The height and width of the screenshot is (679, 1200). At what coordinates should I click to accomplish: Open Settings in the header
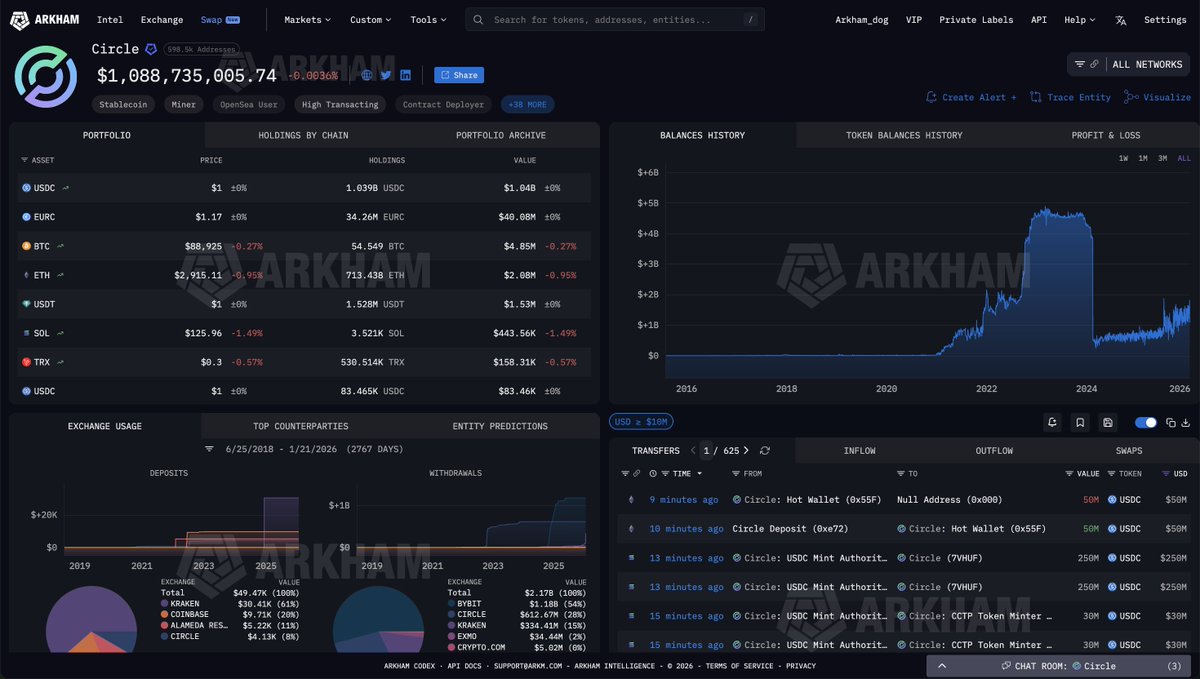pos(1165,20)
